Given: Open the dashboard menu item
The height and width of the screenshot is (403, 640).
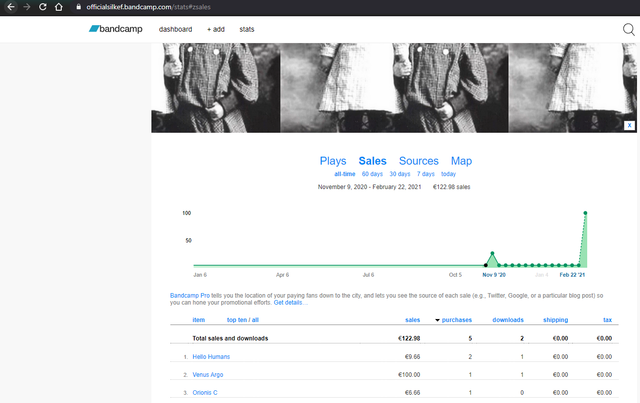Looking at the screenshot, I should point(176,29).
